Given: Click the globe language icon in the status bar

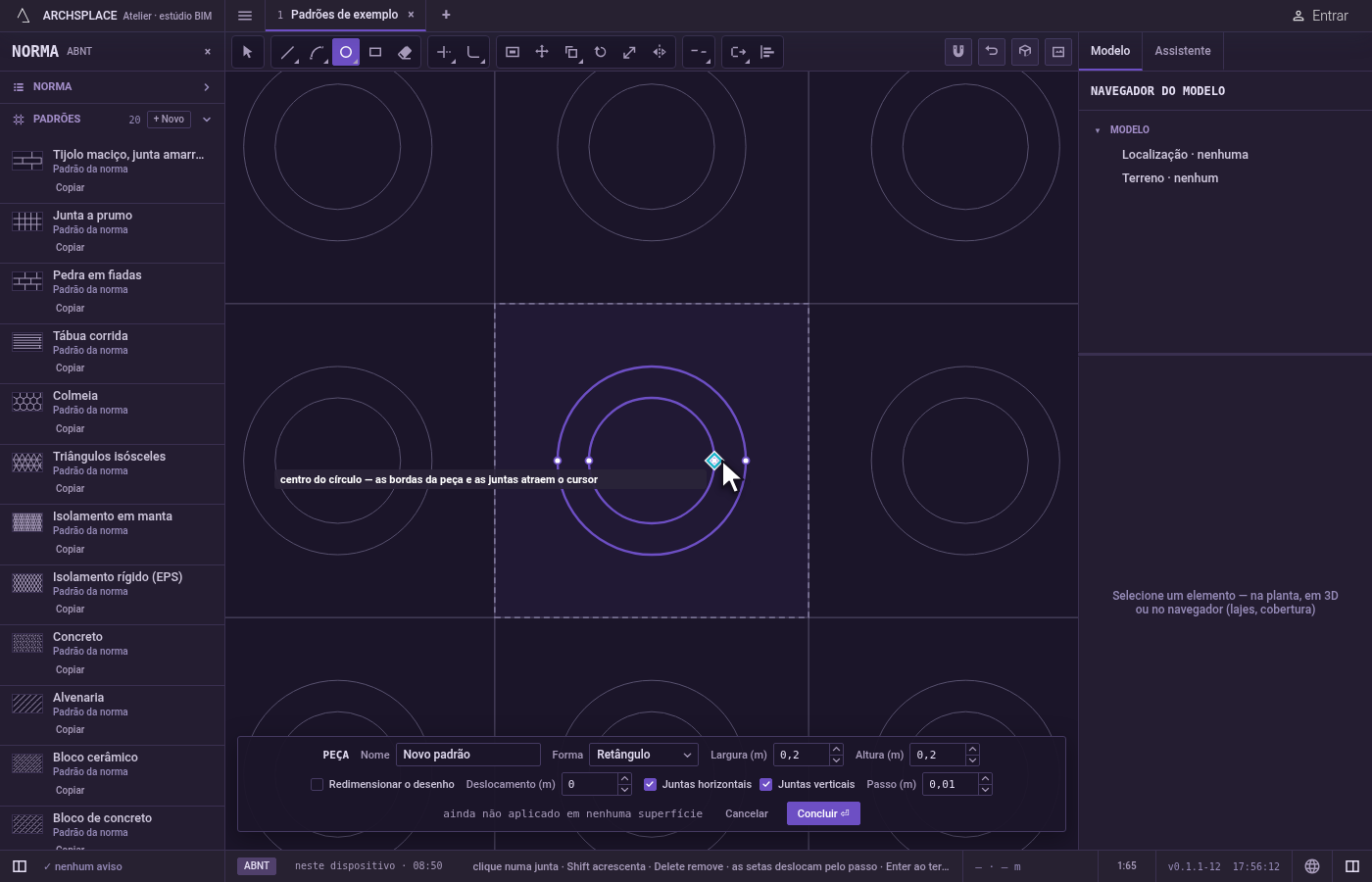Looking at the screenshot, I should pyautogui.click(x=1312, y=866).
